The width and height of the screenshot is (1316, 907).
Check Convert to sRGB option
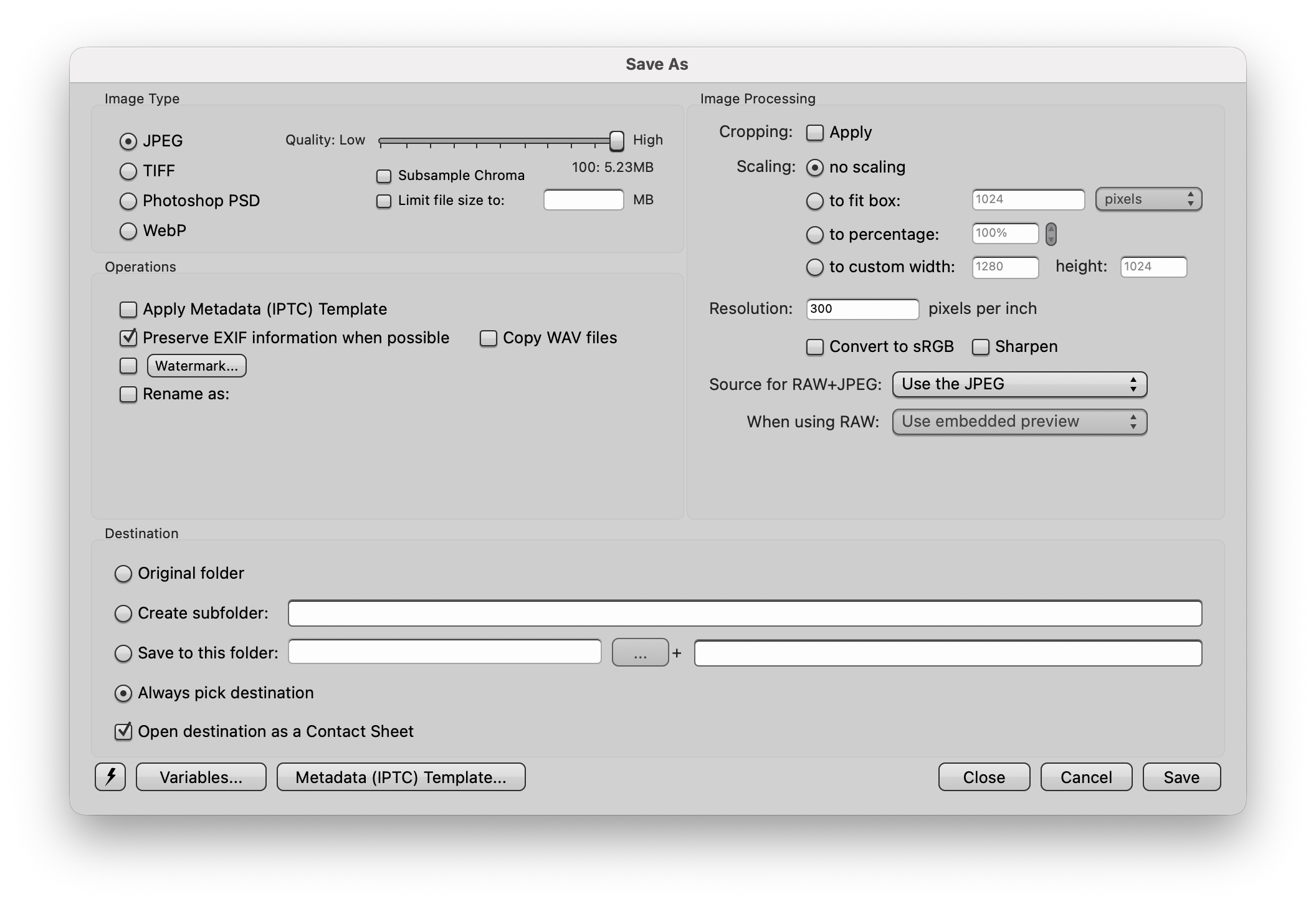pyautogui.click(x=814, y=347)
